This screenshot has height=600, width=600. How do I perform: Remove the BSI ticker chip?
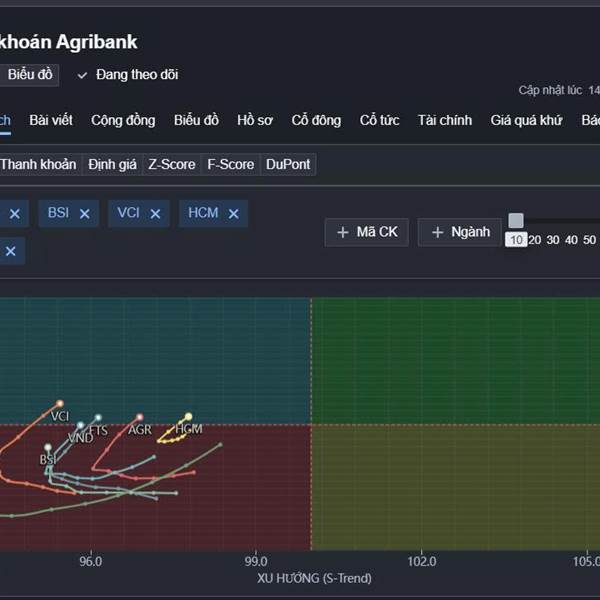[x=85, y=214]
